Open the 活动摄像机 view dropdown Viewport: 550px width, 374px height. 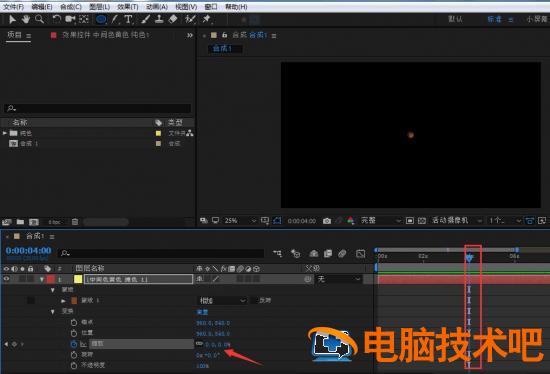[x=456, y=221]
